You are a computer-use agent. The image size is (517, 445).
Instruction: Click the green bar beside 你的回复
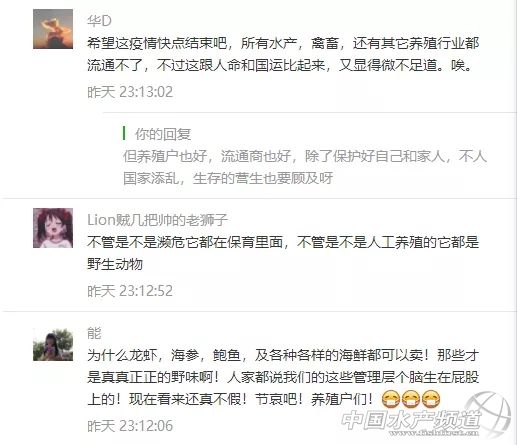pos(124,133)
